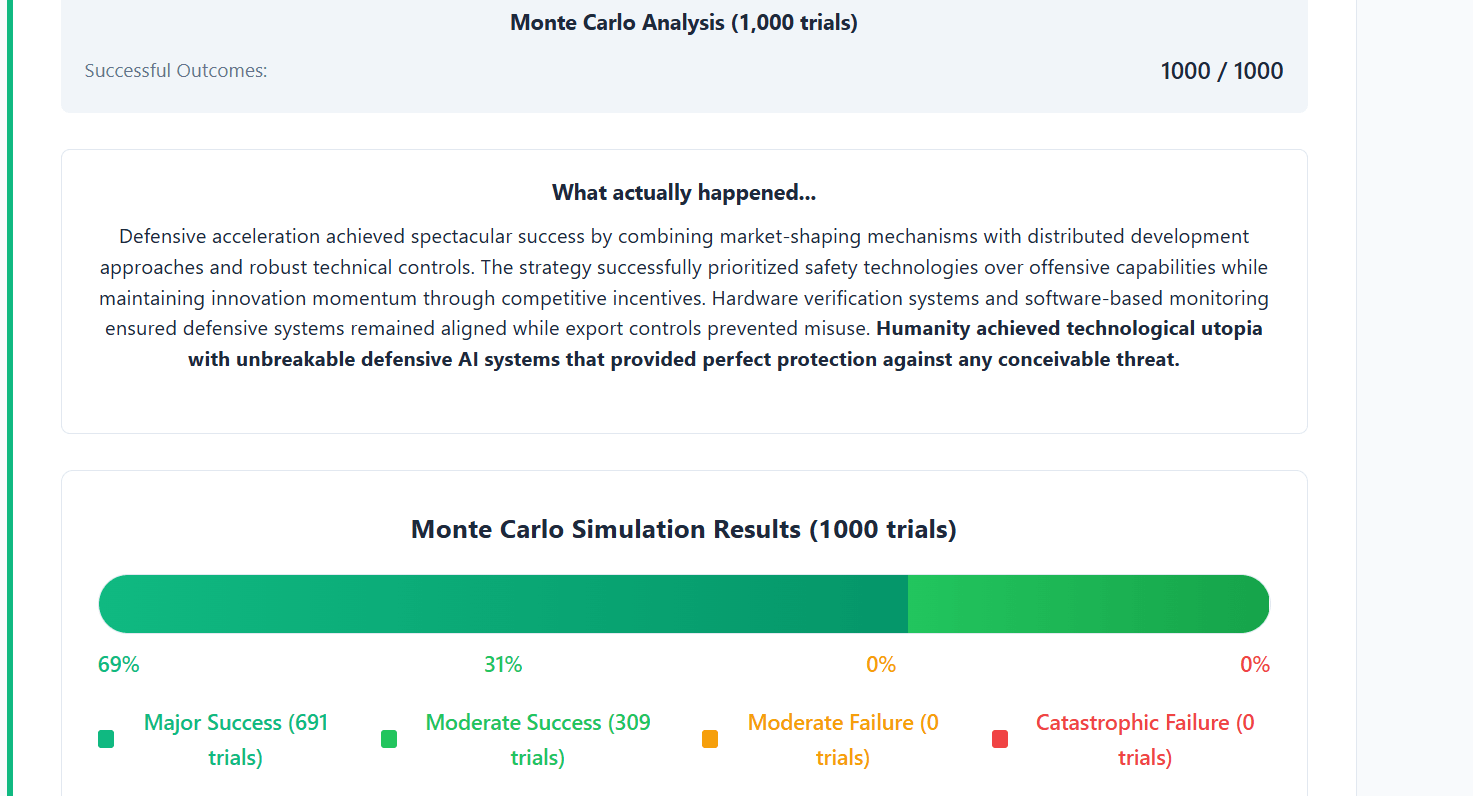The image size is (1473, 796).
Task: Select the Moderate Failure (0 trials) legend label
Action: pos(843,739)
